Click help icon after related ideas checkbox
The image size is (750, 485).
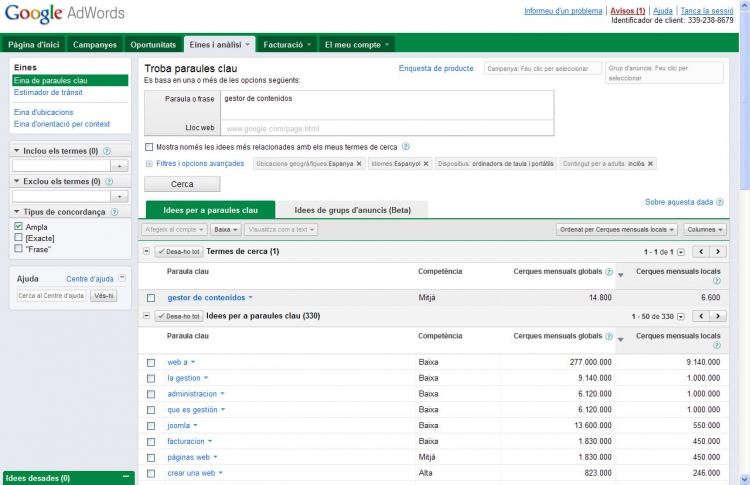click(406, 147)
